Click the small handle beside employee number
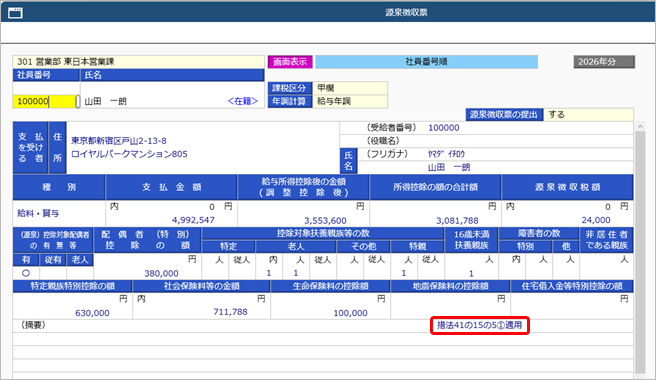The width and height of the screenshot is (656, 380). point(78,102)
